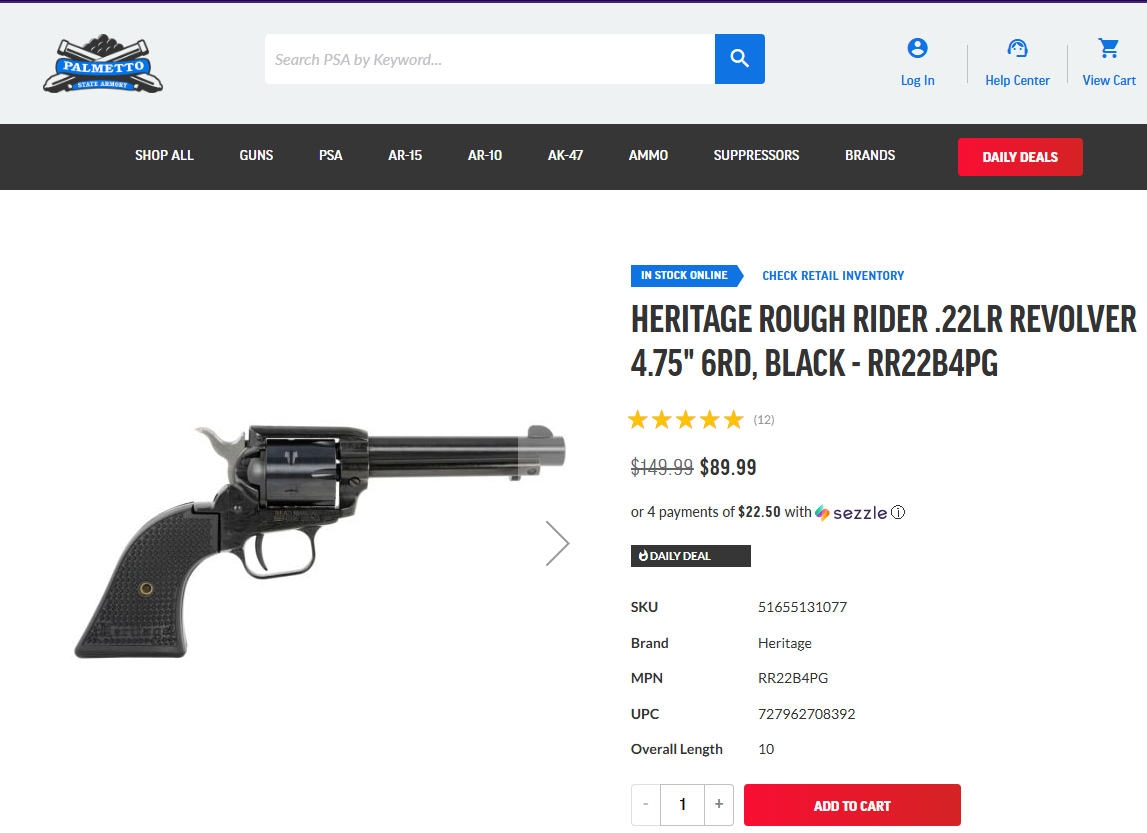Screen dimensions: 1147x833
Task: Open the SHOP ALL menu
Action: pyautogui.click(x=164, y=156)
